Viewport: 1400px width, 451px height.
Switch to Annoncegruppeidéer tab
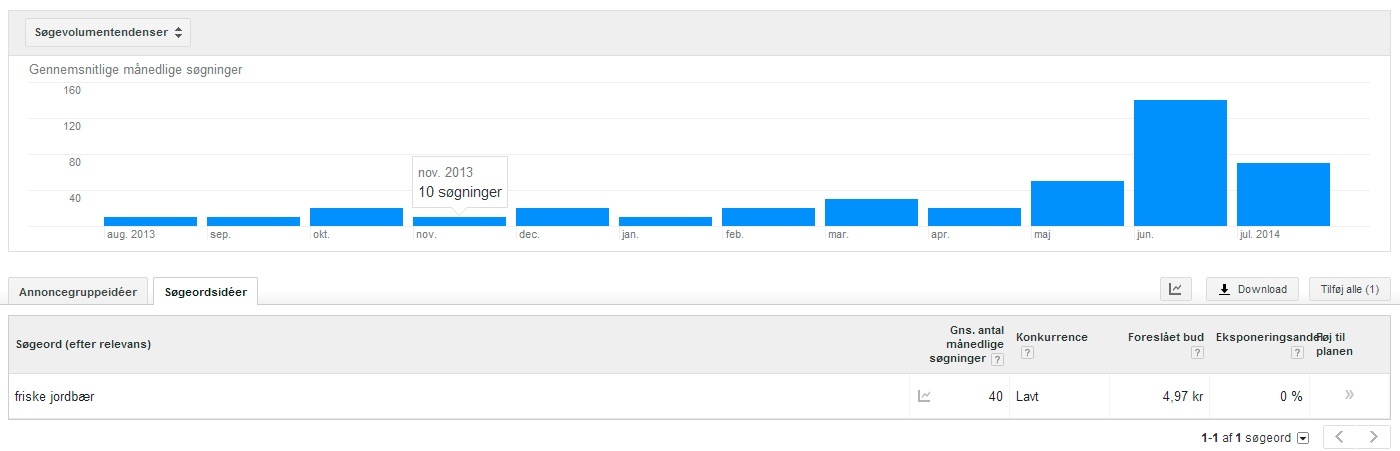click(78, 291)
